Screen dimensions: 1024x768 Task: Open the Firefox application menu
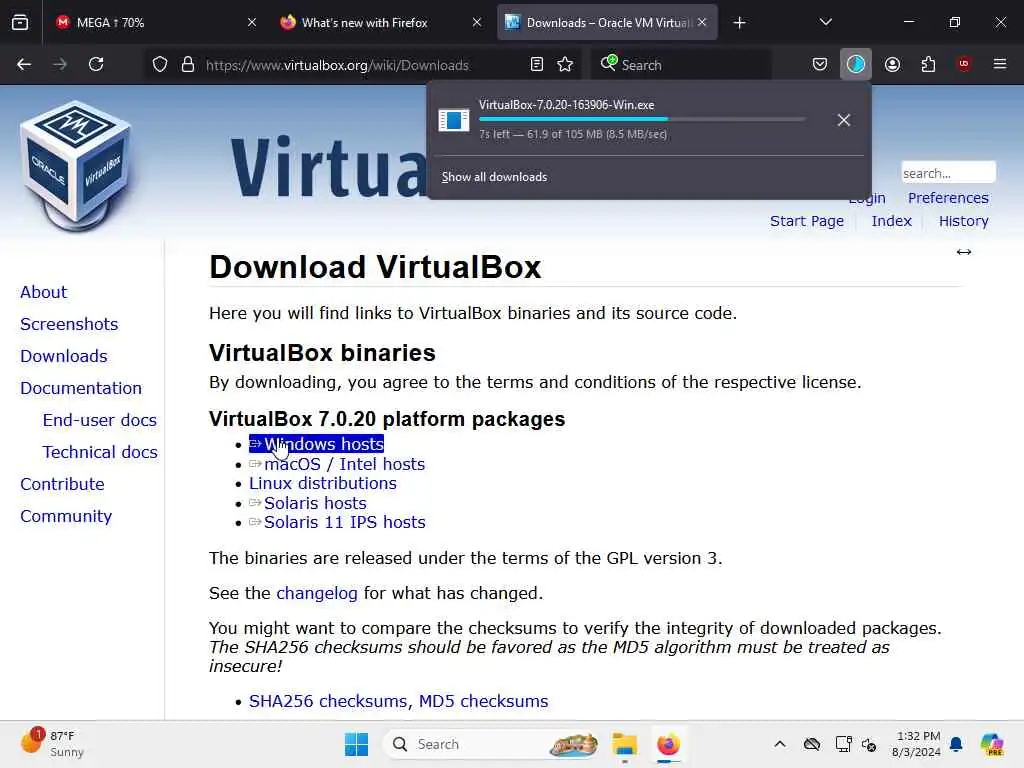1000,64
